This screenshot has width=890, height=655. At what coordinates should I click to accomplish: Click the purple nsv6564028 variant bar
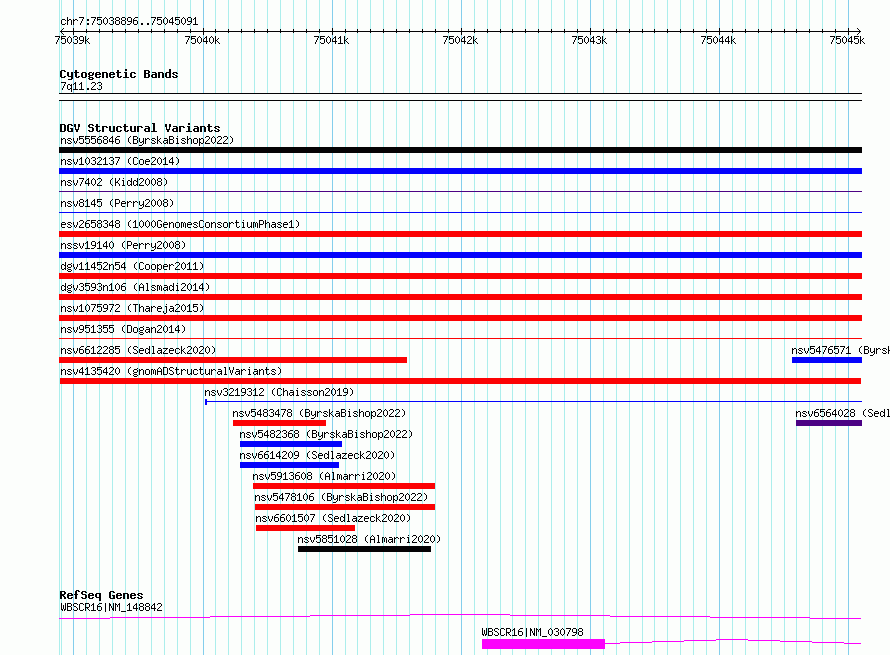tap(829, 423)
